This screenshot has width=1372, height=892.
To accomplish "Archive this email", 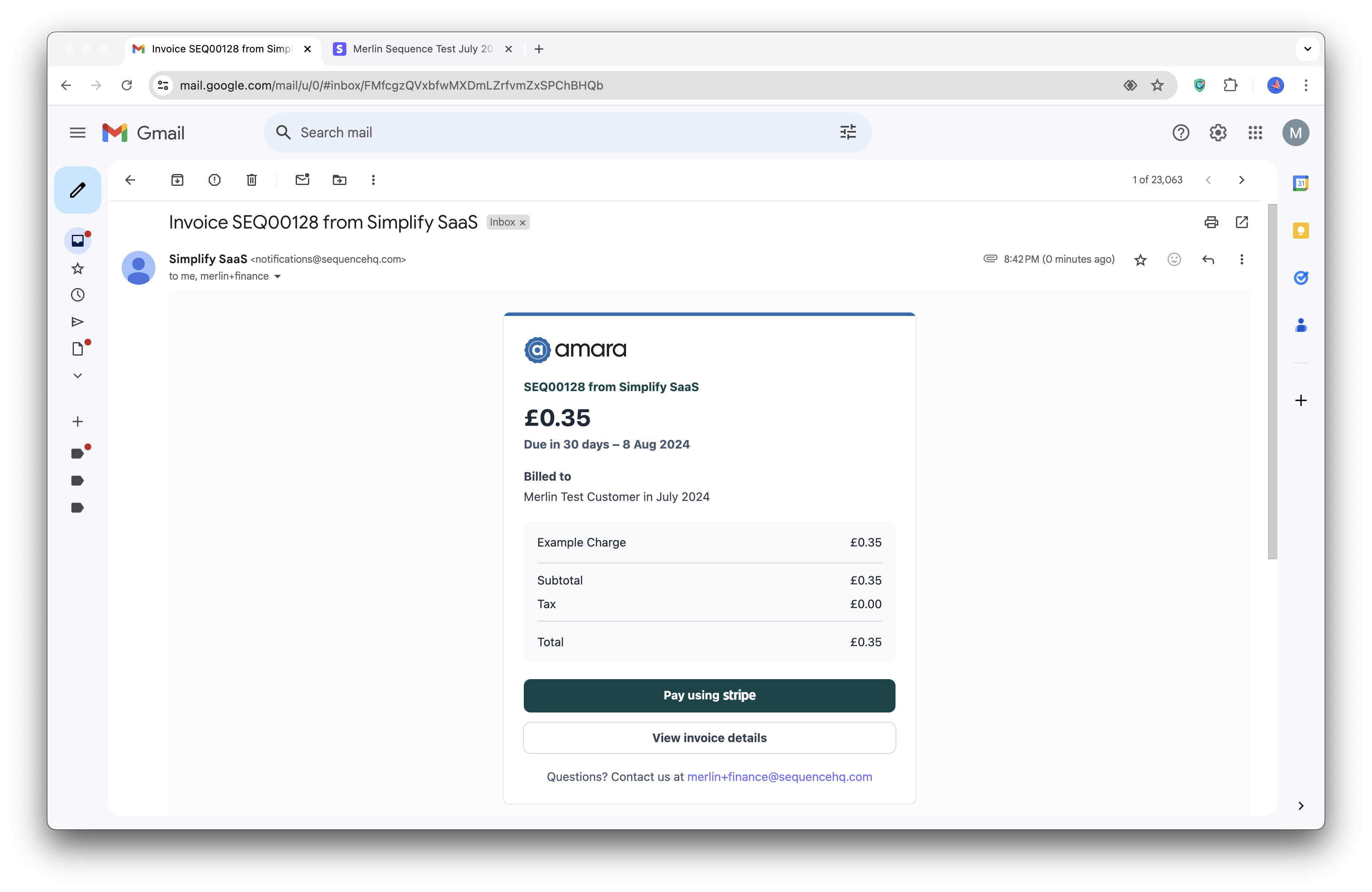I will [177, 180].
